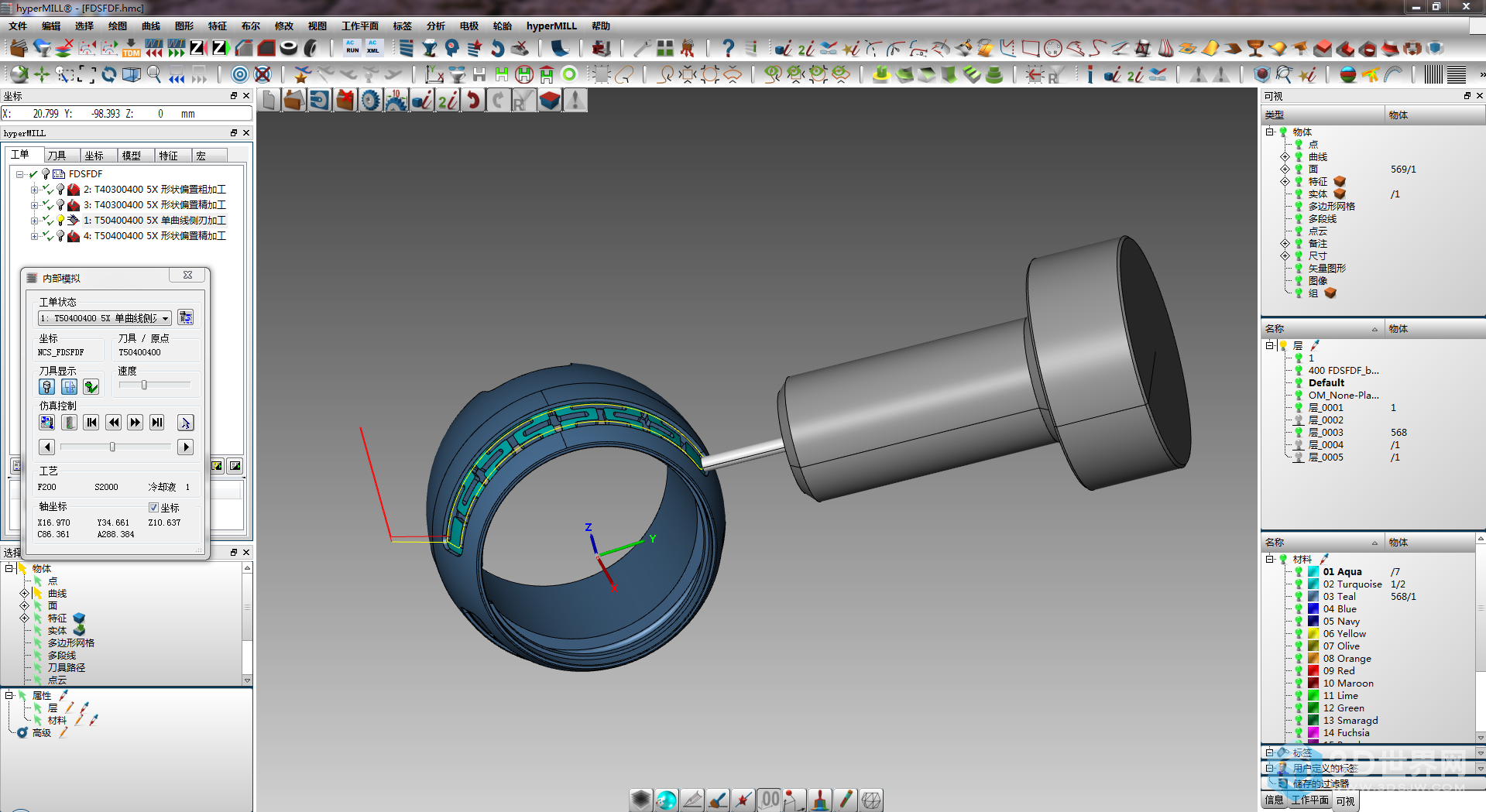Click the red-blue sphere icon

pos(1348,74)
